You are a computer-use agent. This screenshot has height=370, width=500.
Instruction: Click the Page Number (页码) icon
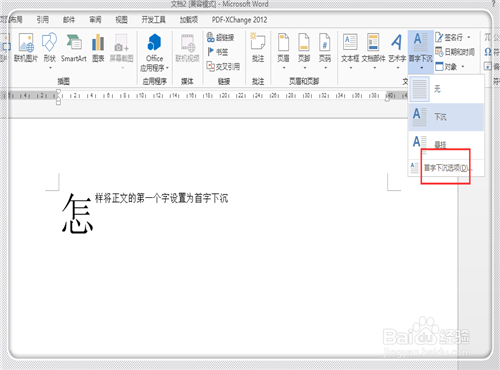coord(325,43)
